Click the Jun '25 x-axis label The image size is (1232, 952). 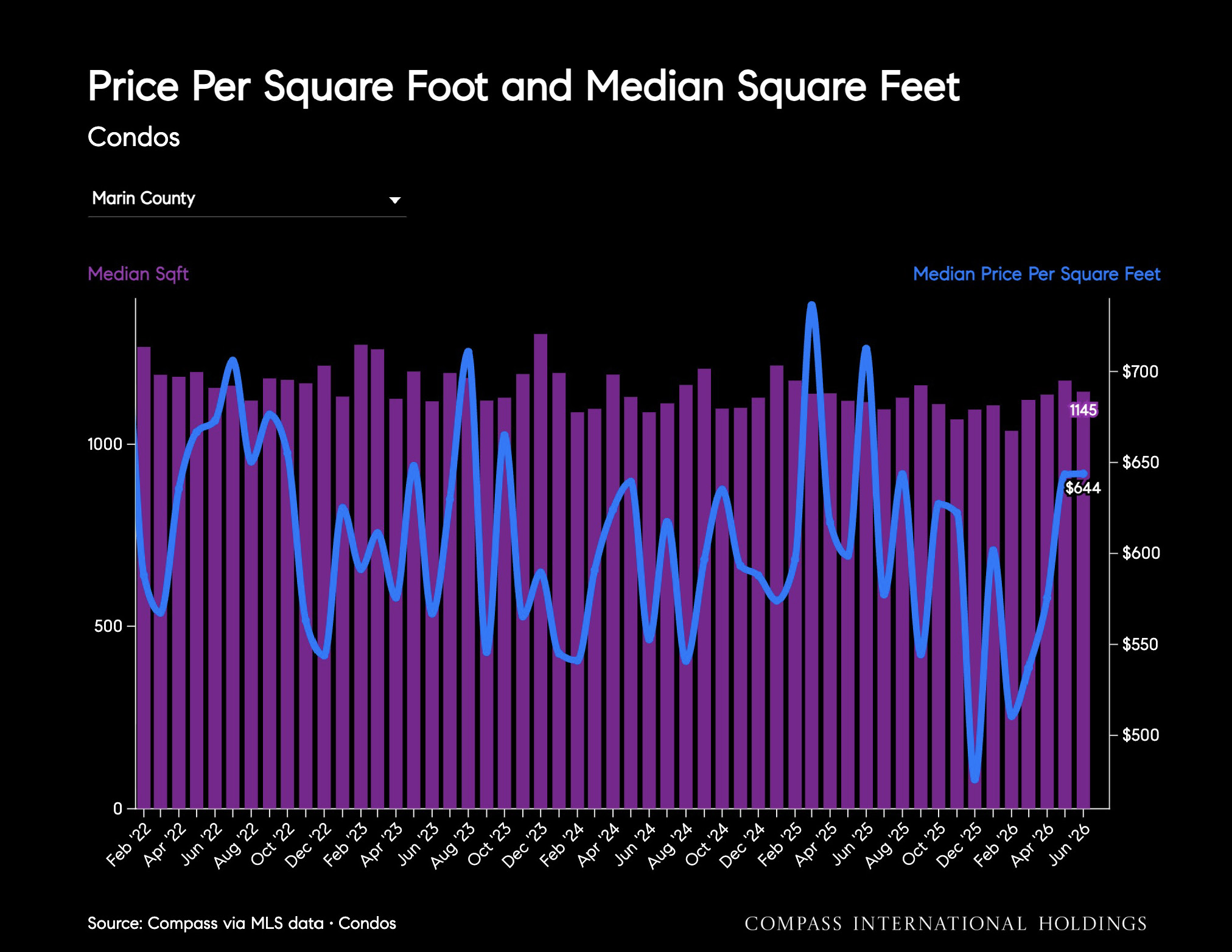pos(852,844)
